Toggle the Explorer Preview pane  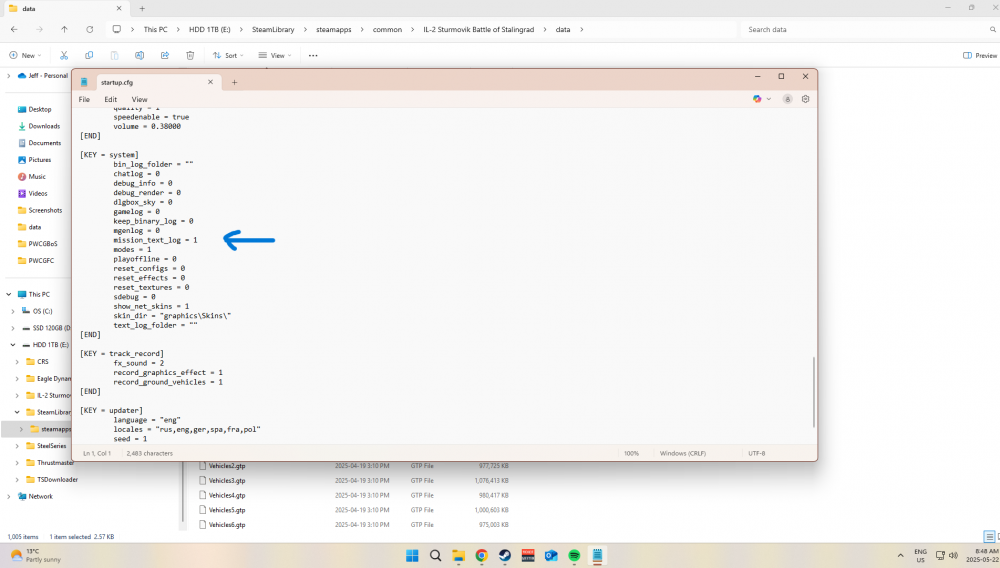[x=980, y=55]
